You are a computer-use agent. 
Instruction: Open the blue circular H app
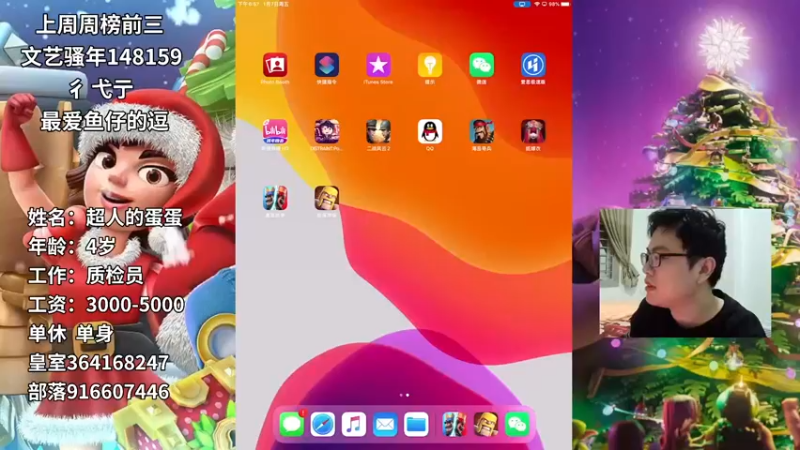click(x=533, y=65)
